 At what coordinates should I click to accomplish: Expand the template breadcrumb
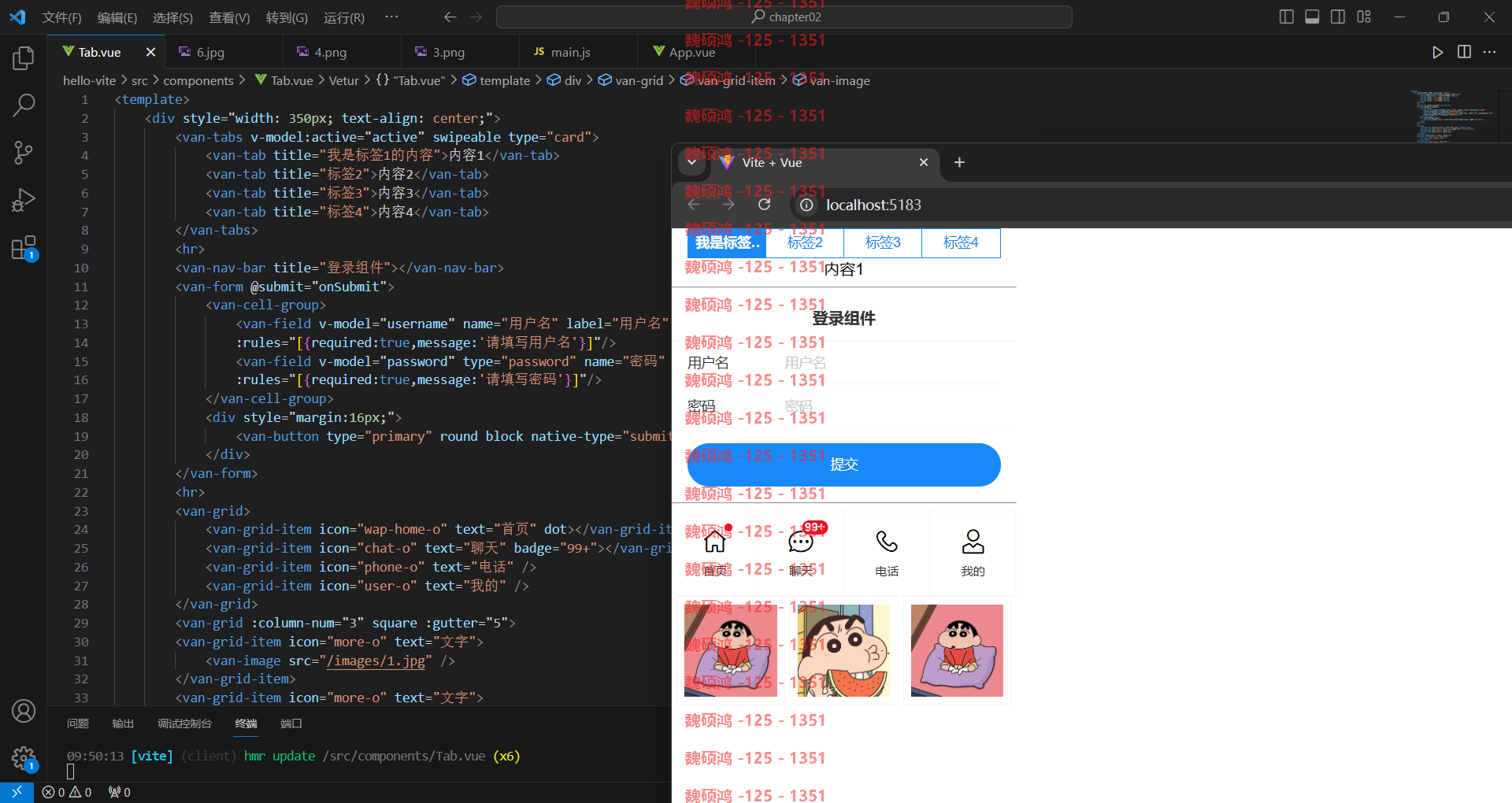pos(496,80)
